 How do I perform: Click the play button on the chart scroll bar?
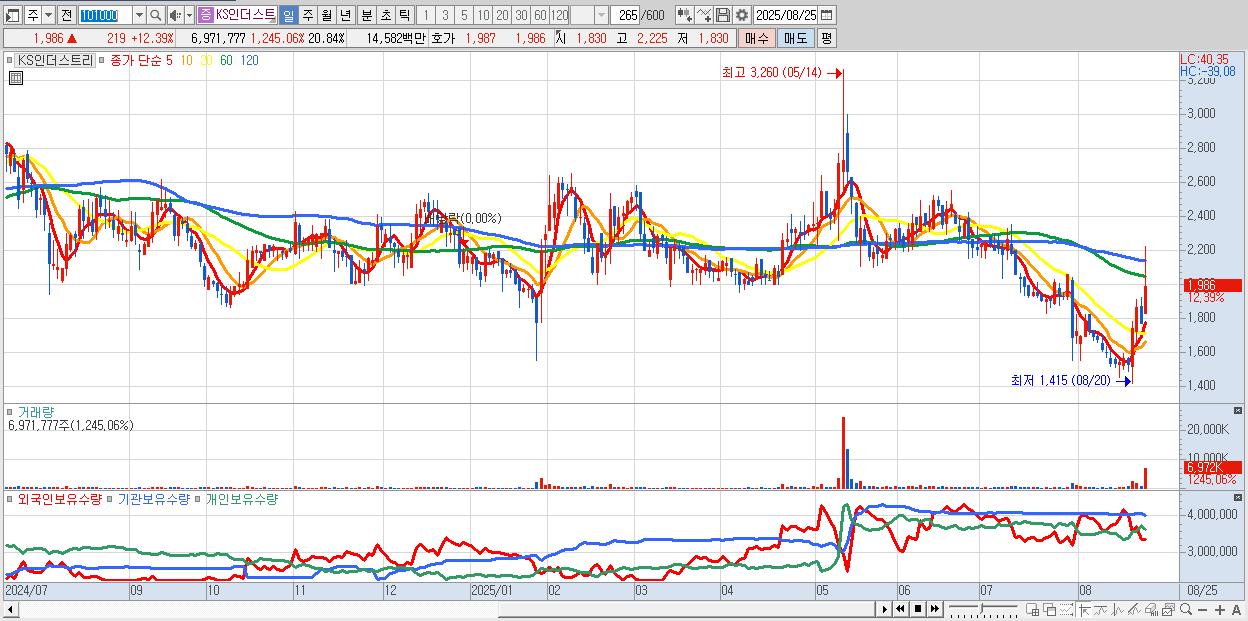[x=885, y=609]
